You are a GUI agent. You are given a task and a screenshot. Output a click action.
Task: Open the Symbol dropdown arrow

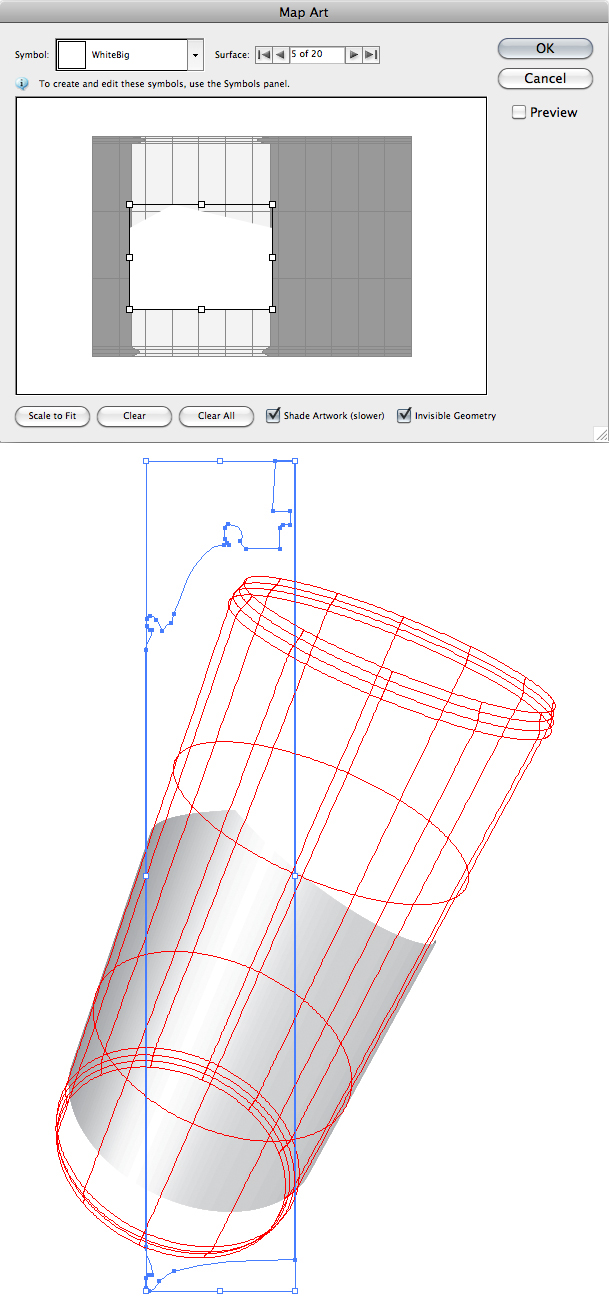point(196,55)
